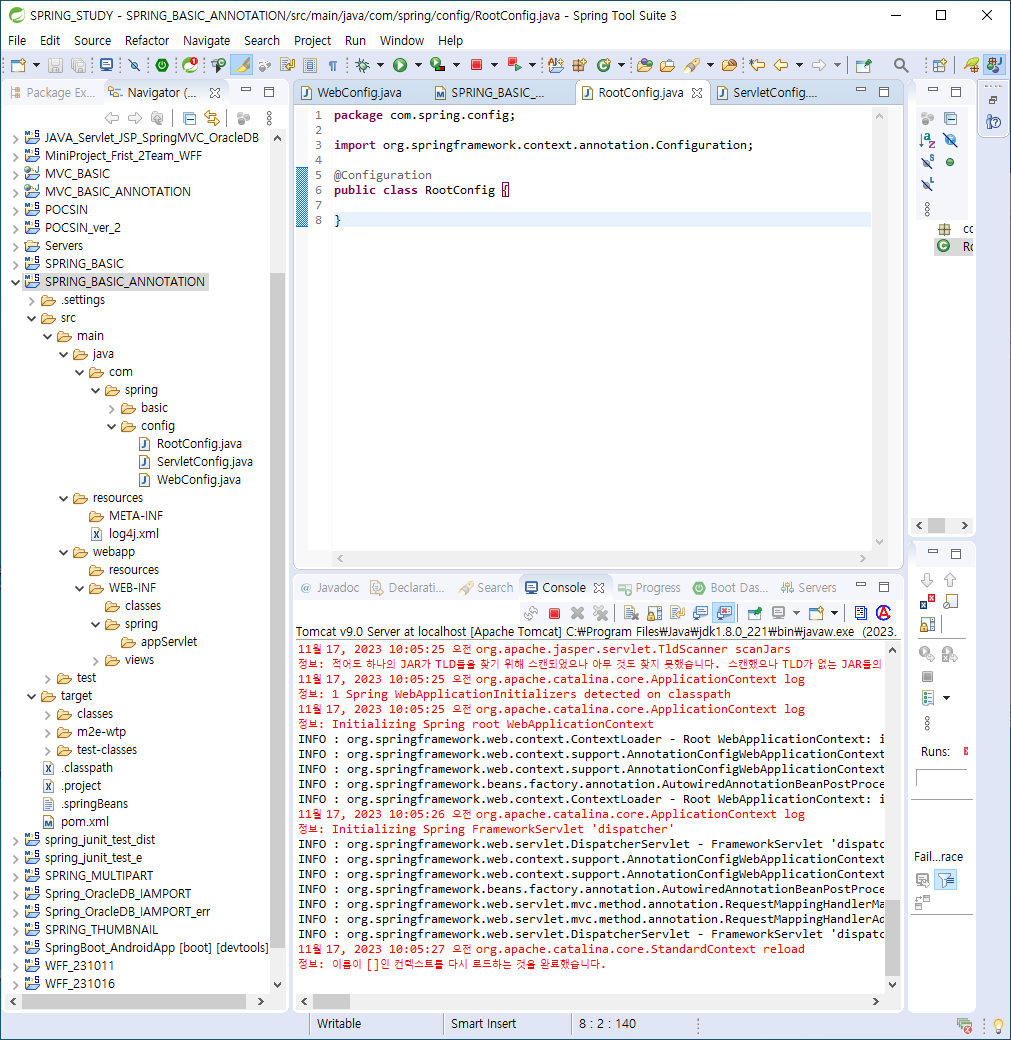Viewport: 1011px width, 1040px height.
Task: Open Debug dropdown arrow
Action: pos(380,65)
